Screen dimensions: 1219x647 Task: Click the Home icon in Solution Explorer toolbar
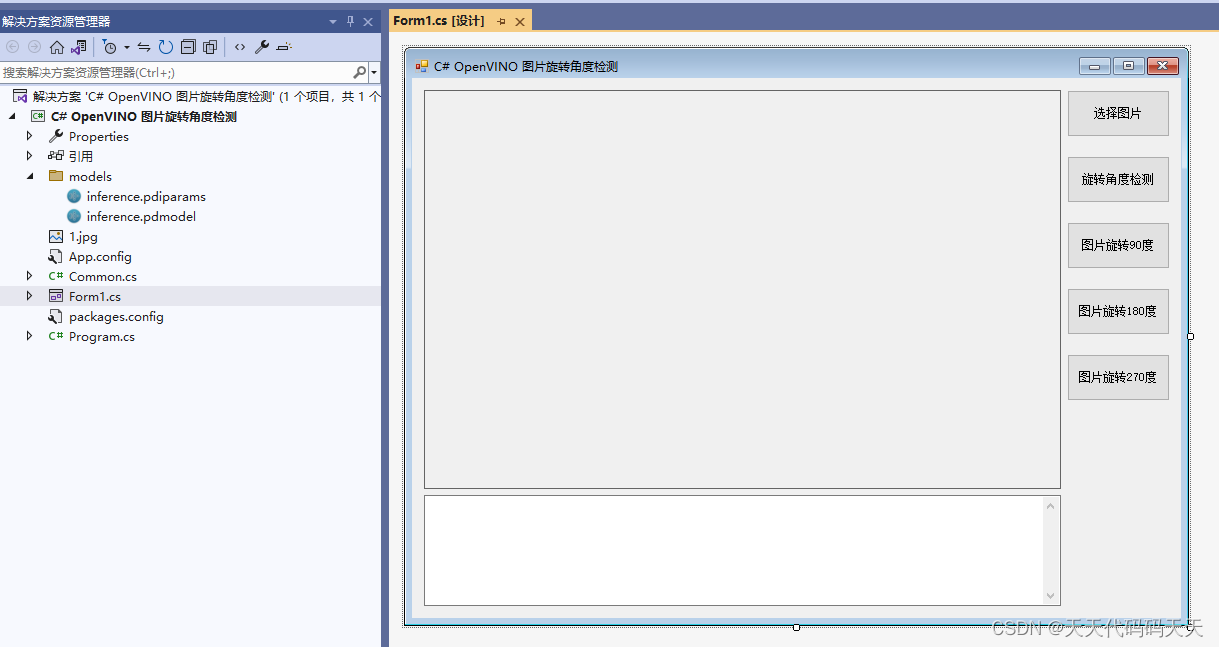point(56,46)
